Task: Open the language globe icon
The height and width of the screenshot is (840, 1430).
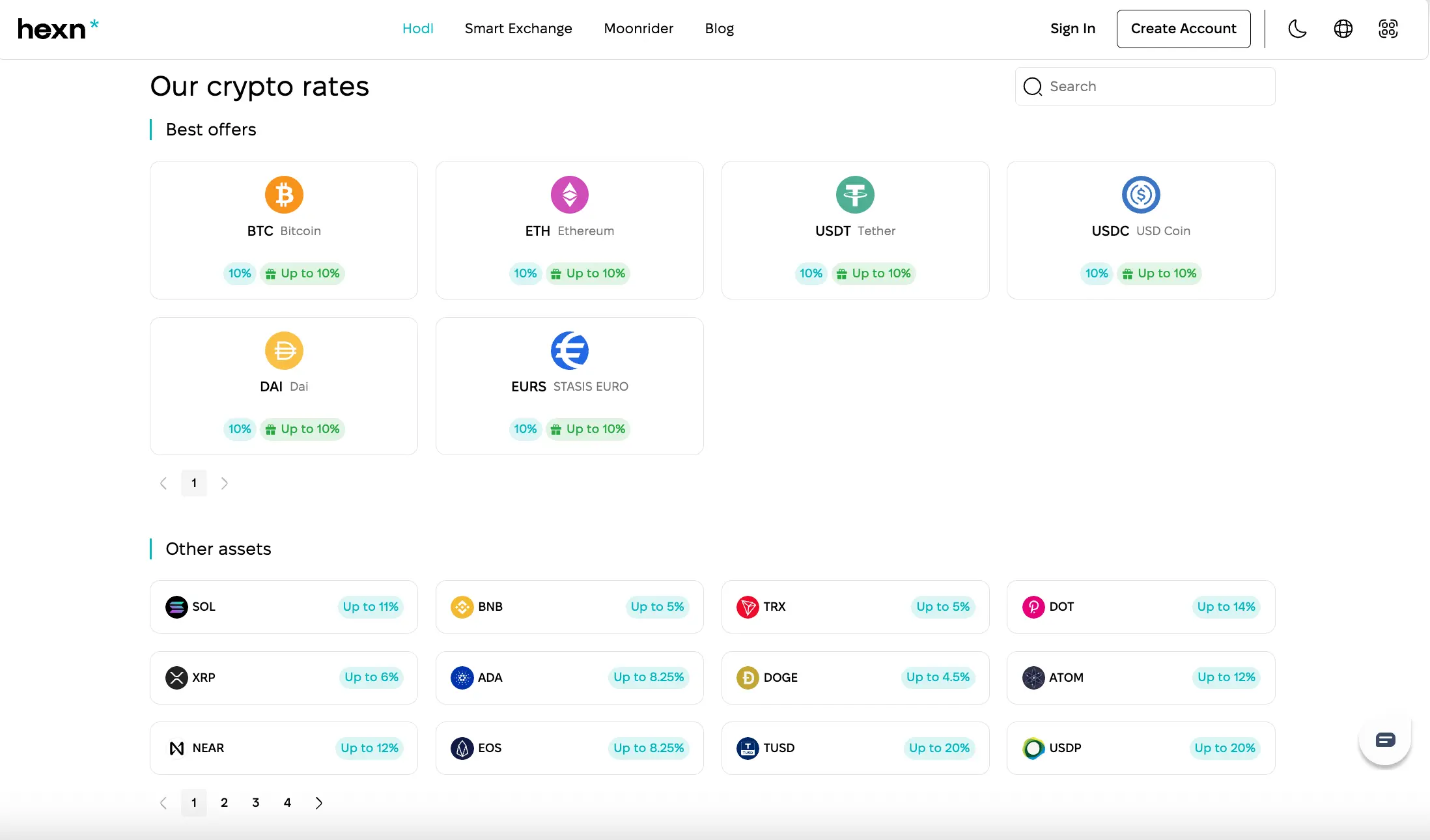Action: (x=1343, y=29)
